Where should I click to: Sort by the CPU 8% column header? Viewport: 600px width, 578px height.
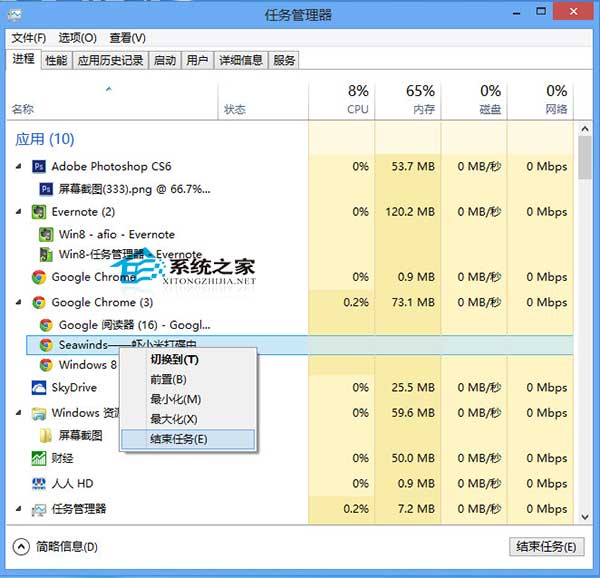(341, 101)
